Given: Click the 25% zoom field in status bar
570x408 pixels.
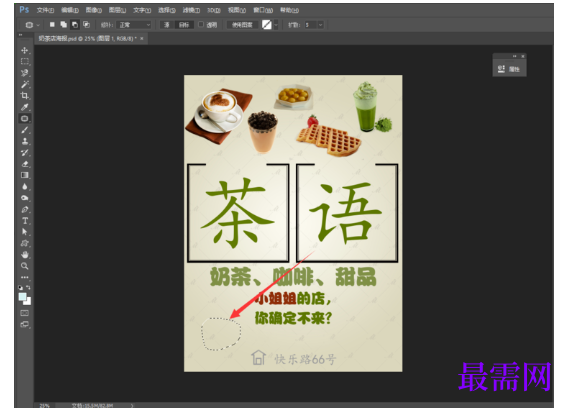Looking at the screenshot, I should pos(45,405).
